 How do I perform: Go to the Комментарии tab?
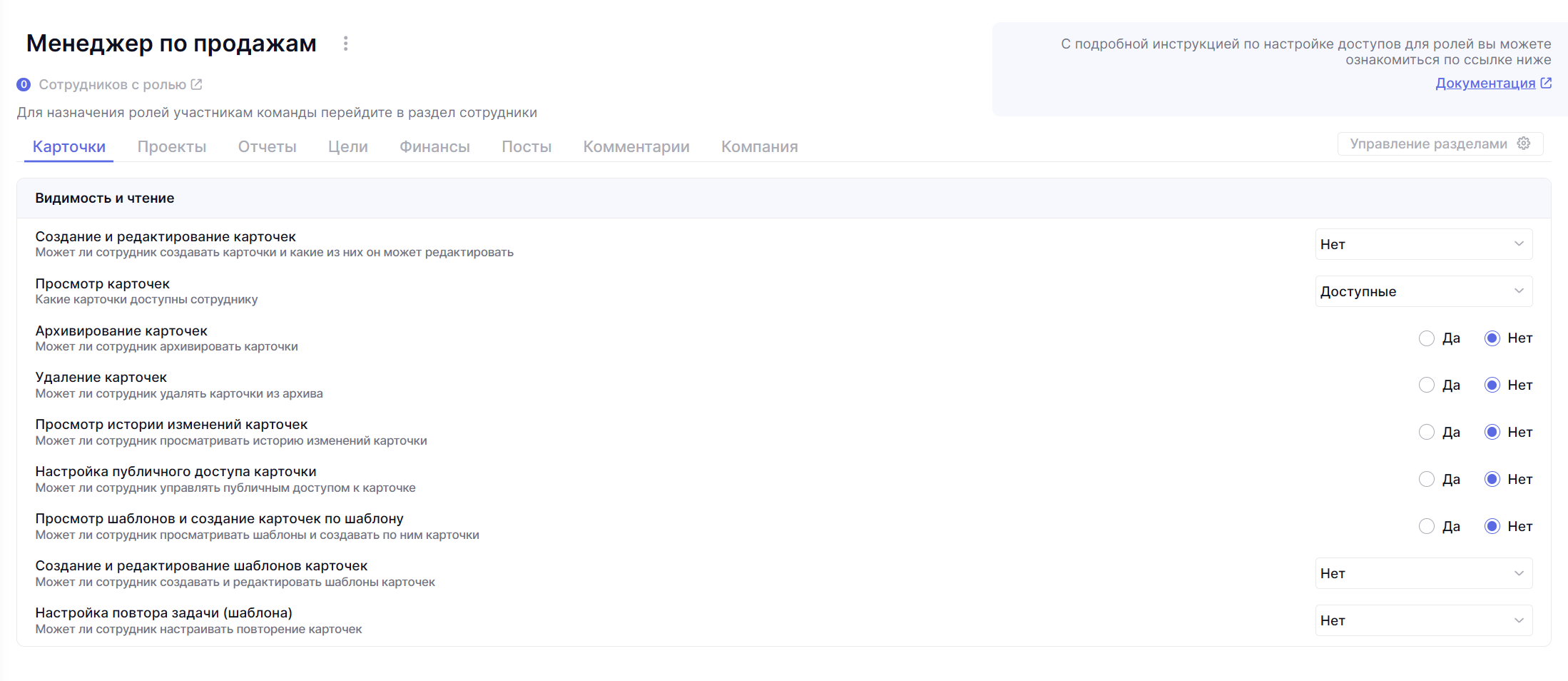[636, 146]
